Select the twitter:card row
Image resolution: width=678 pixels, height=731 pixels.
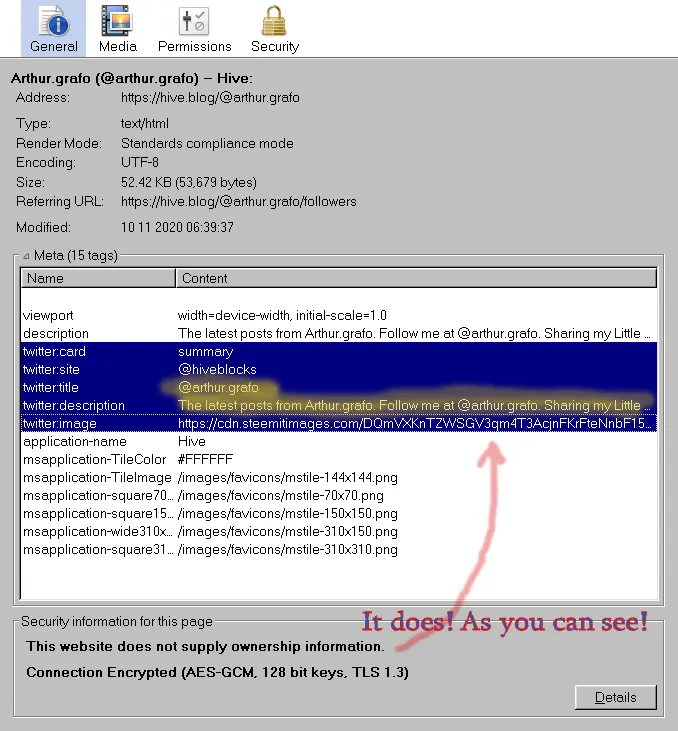point(339,352)
